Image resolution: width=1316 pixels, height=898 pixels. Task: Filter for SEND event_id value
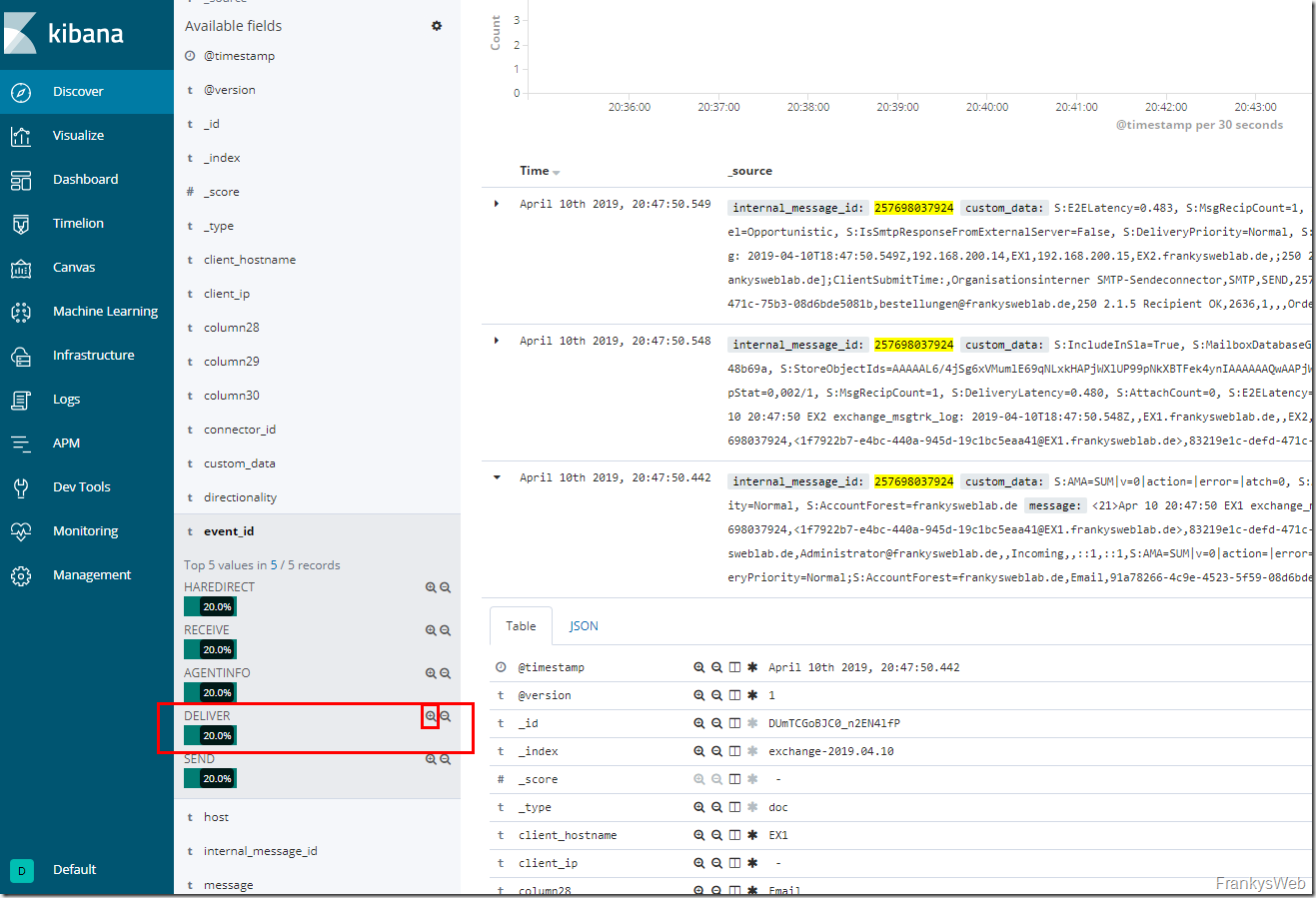tap(431, 759)
